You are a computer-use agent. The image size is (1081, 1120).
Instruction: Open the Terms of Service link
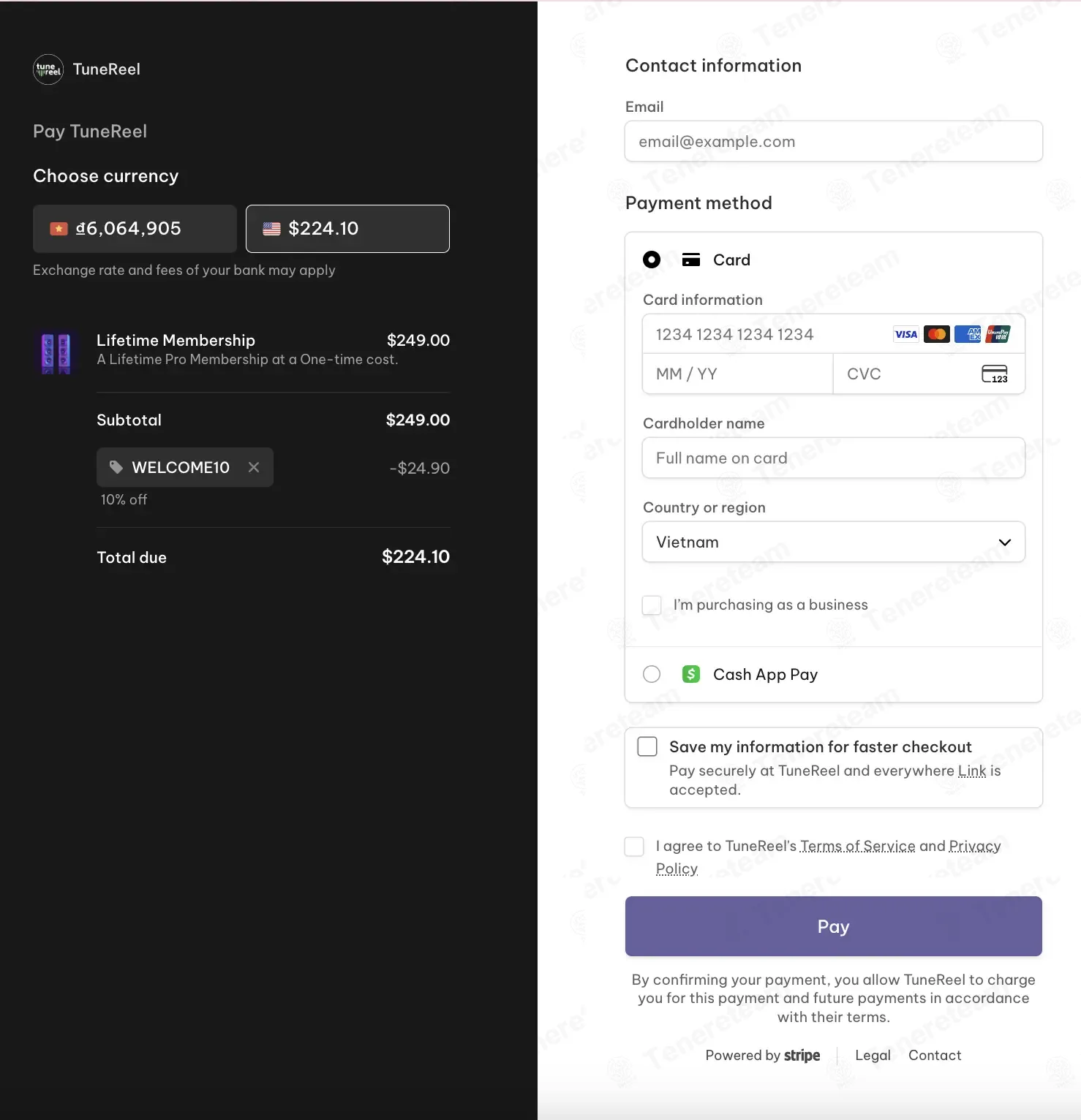click(857, 846)
